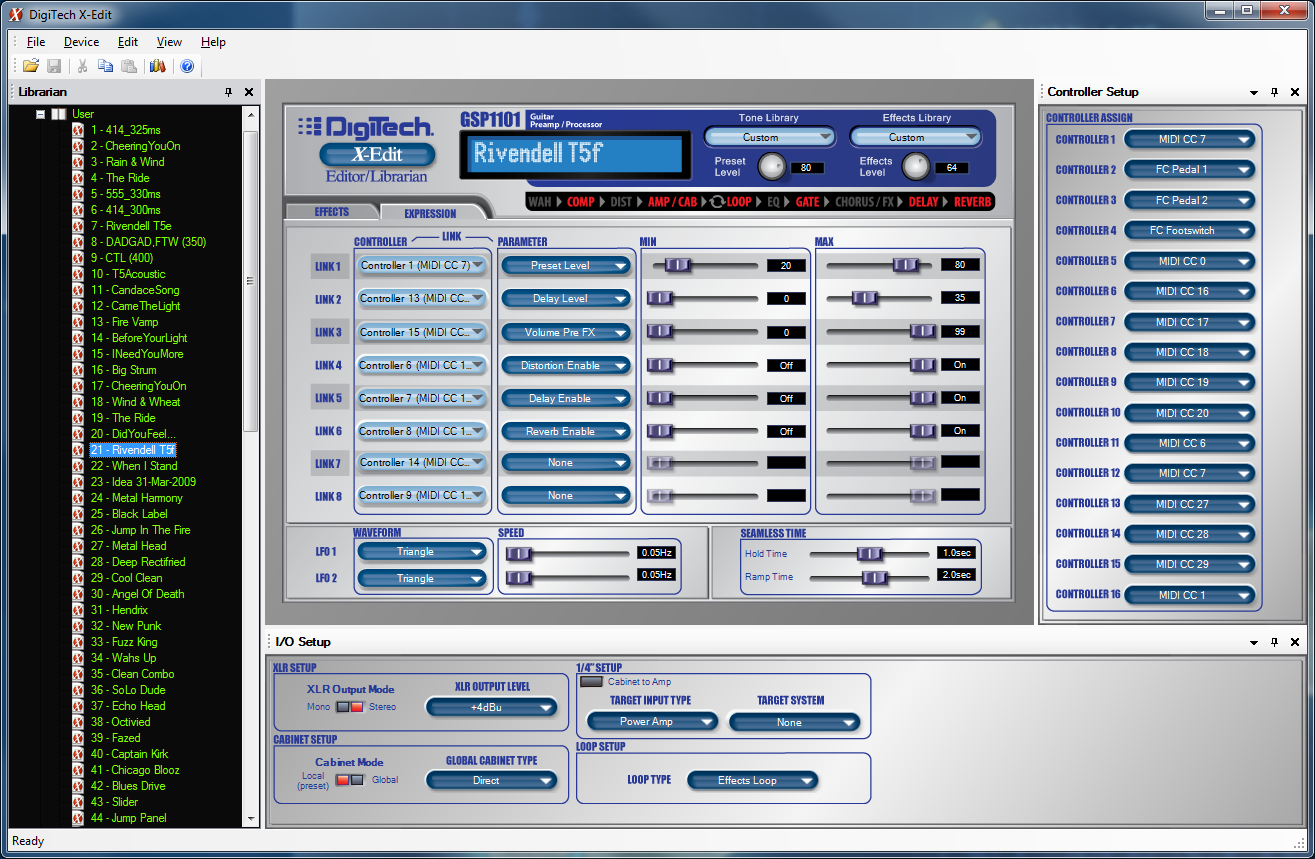Click the Ramp Time 2.0sec value
Image resolution: width=1315 pixels, height=859 pixels.
click(956, 575)
